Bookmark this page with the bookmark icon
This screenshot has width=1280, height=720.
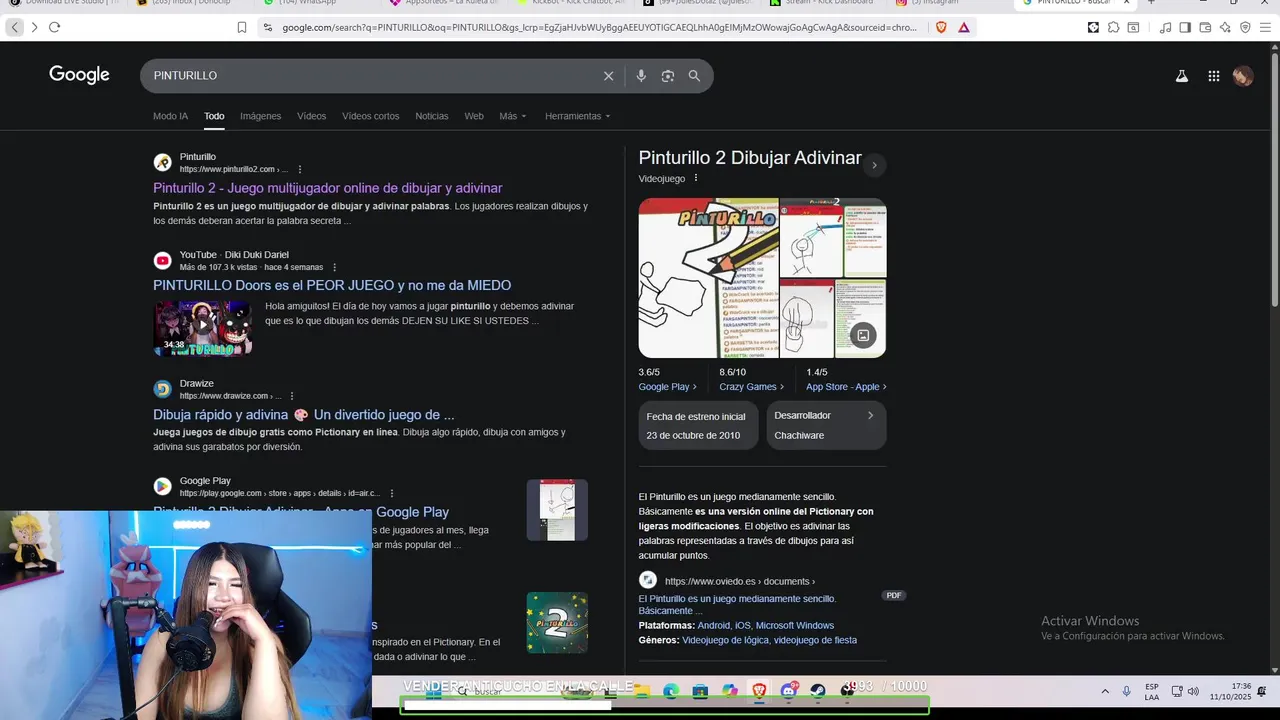pyautogui.click(x=242, y=27)
